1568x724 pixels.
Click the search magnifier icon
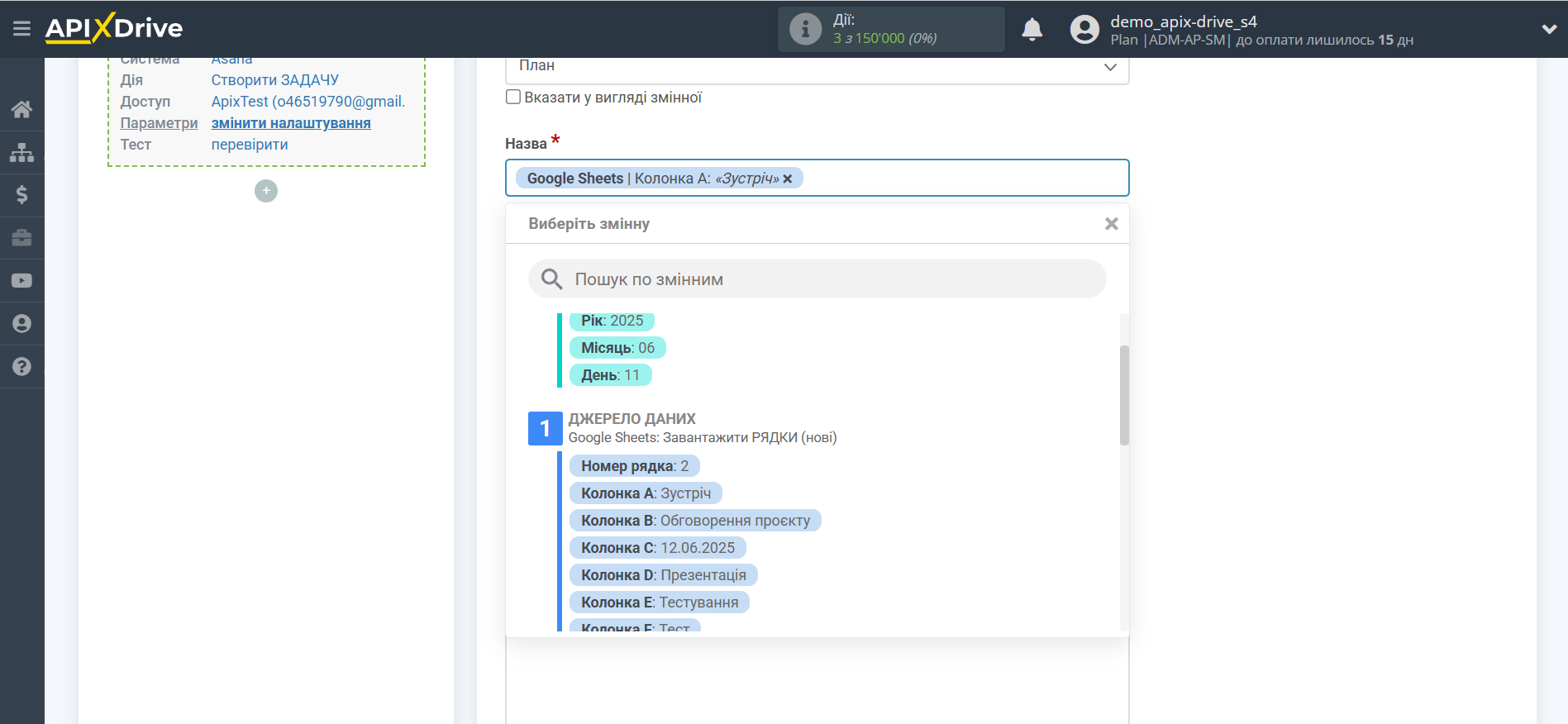552,279
